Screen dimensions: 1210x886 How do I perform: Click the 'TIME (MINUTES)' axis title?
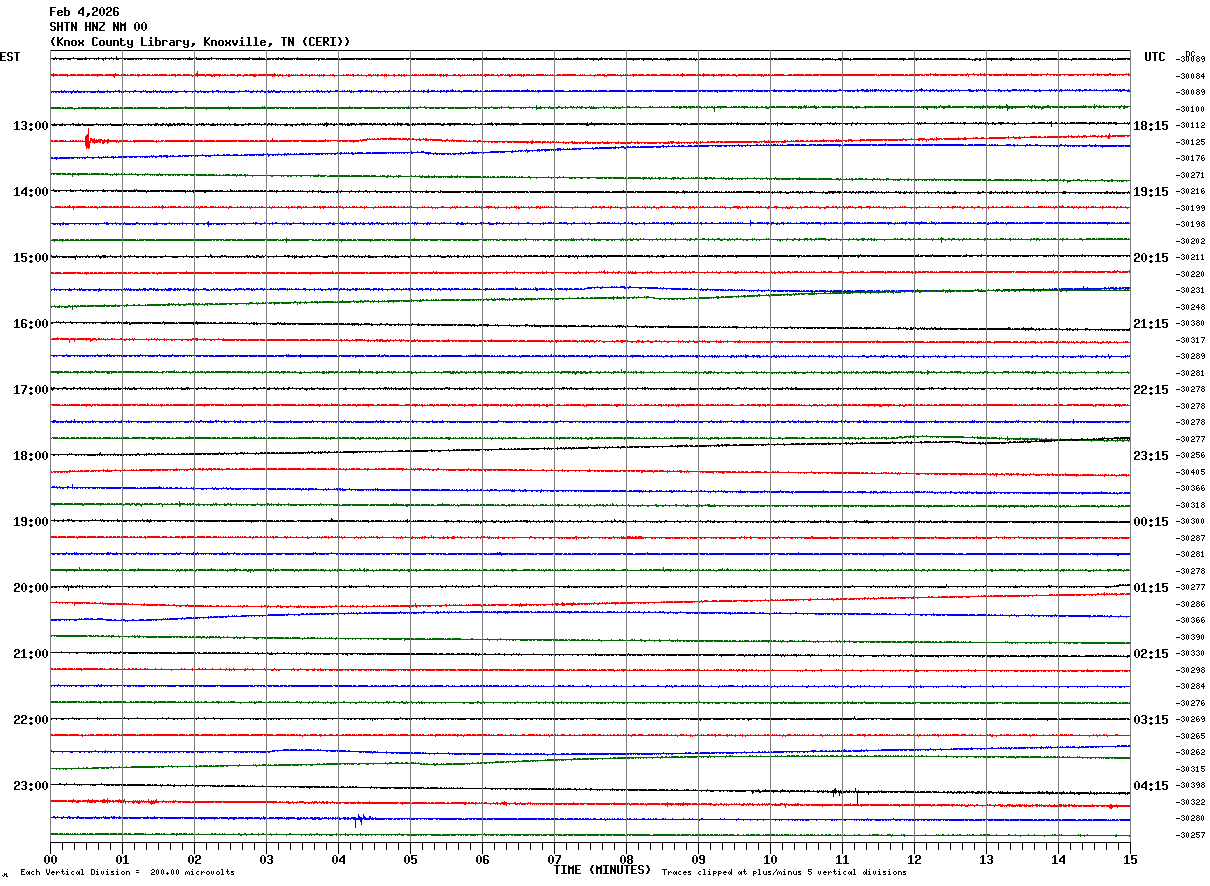(x=602, y=870)
